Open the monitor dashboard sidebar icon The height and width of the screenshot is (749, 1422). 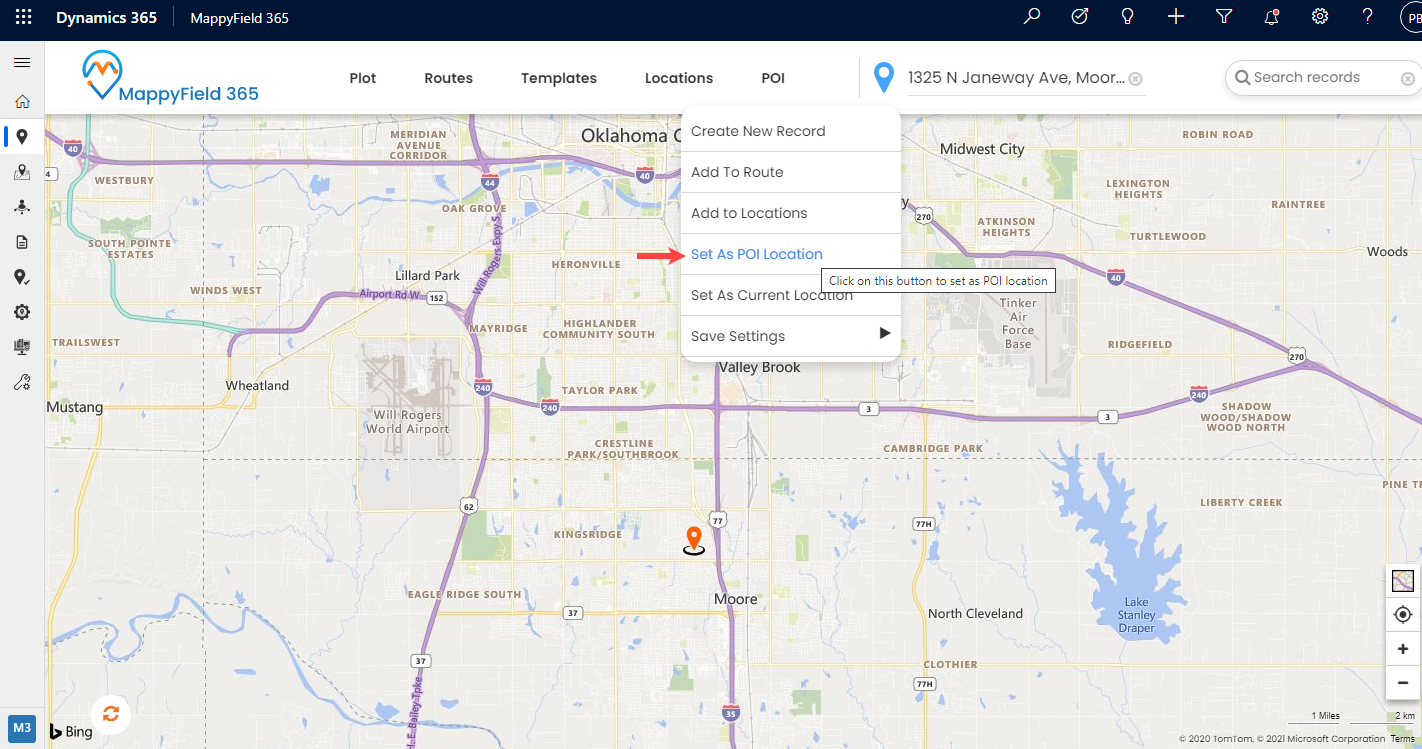22,347
